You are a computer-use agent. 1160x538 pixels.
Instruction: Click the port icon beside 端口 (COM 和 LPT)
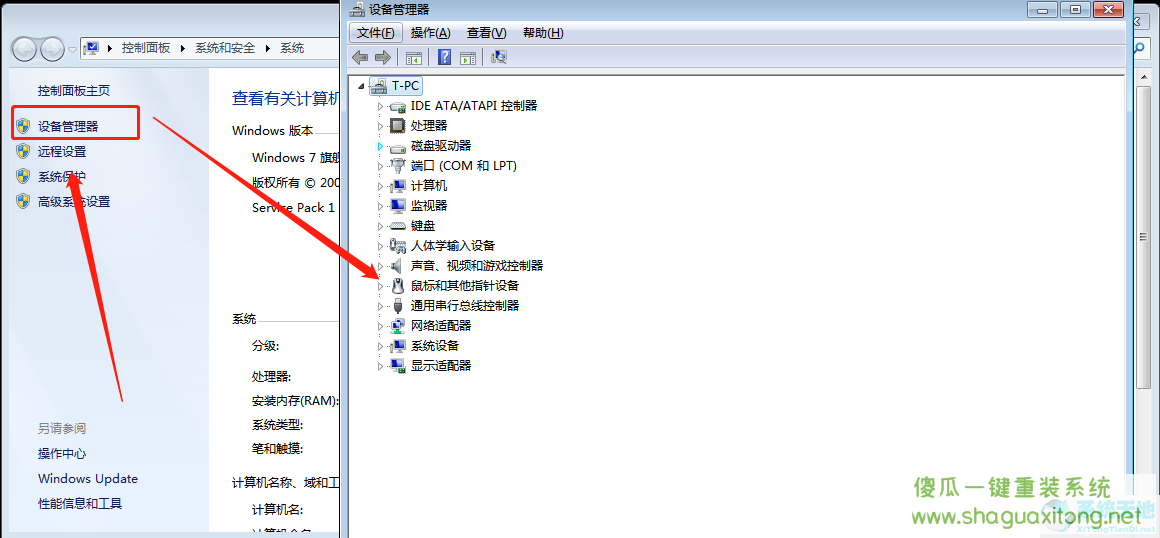(398, 166)
